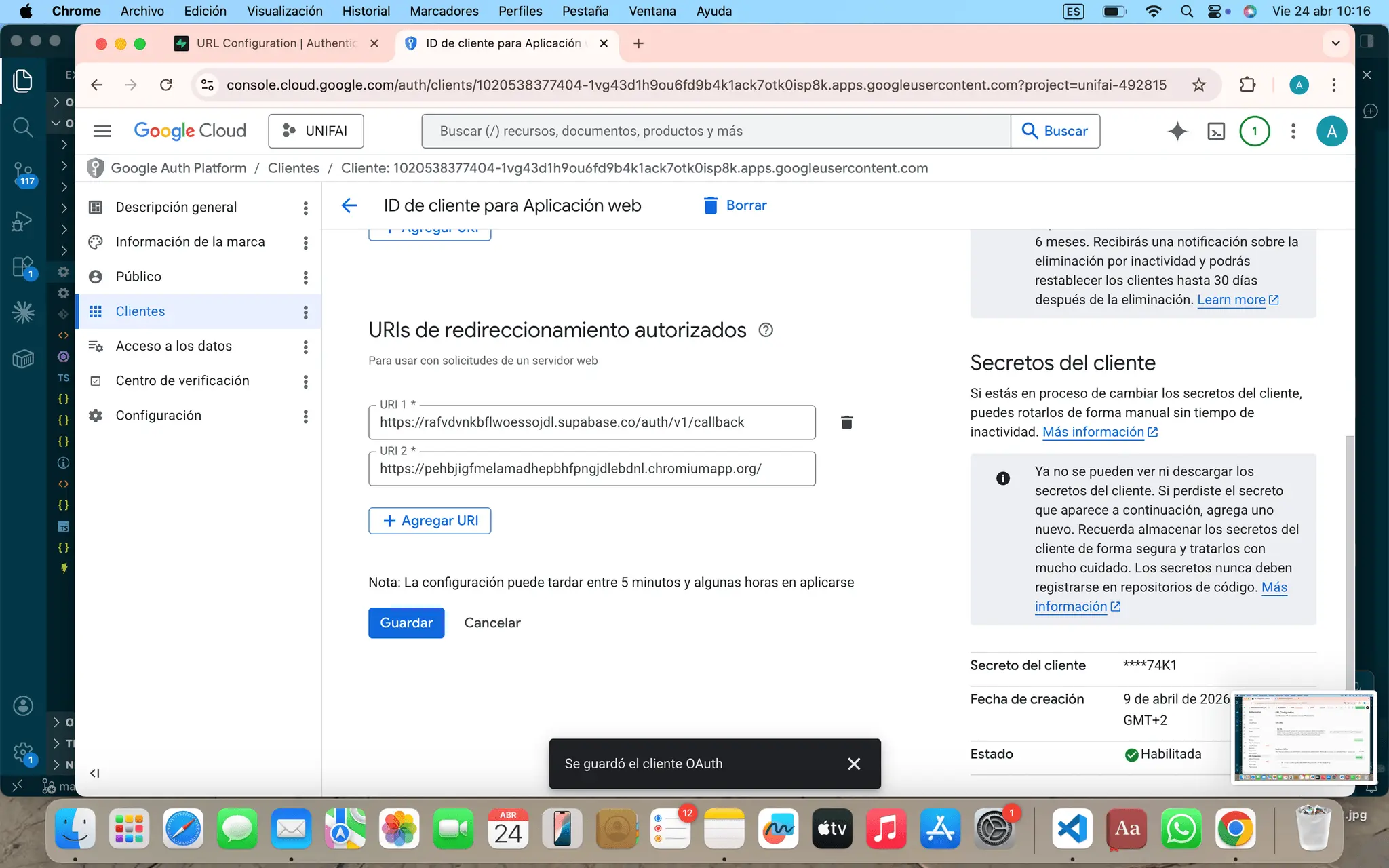This screenshot has height=868, width=1389.
Task: Go back using the blue arrow beside title
Action: pyautogui.click(x=349, y=205)
